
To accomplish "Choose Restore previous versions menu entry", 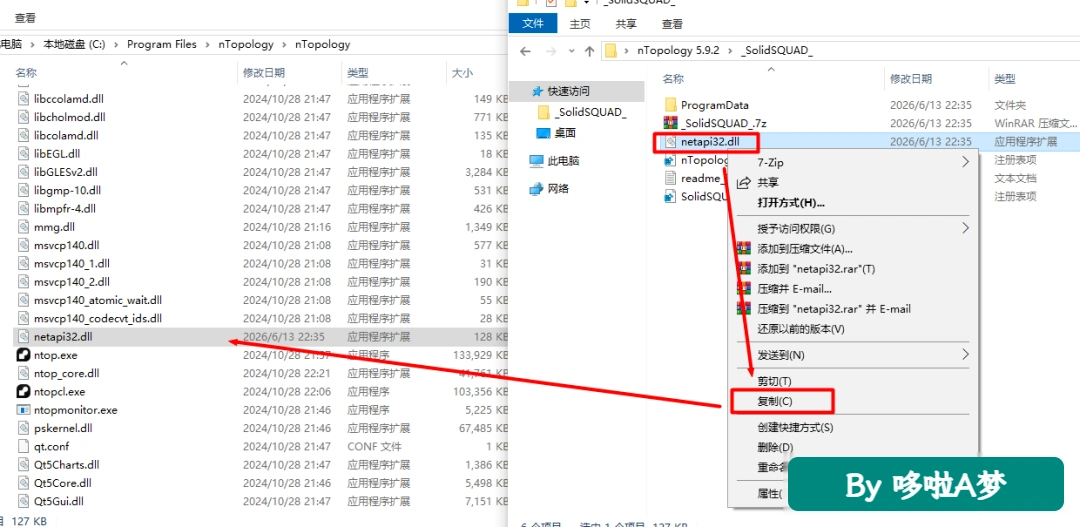I will (801, 329).
